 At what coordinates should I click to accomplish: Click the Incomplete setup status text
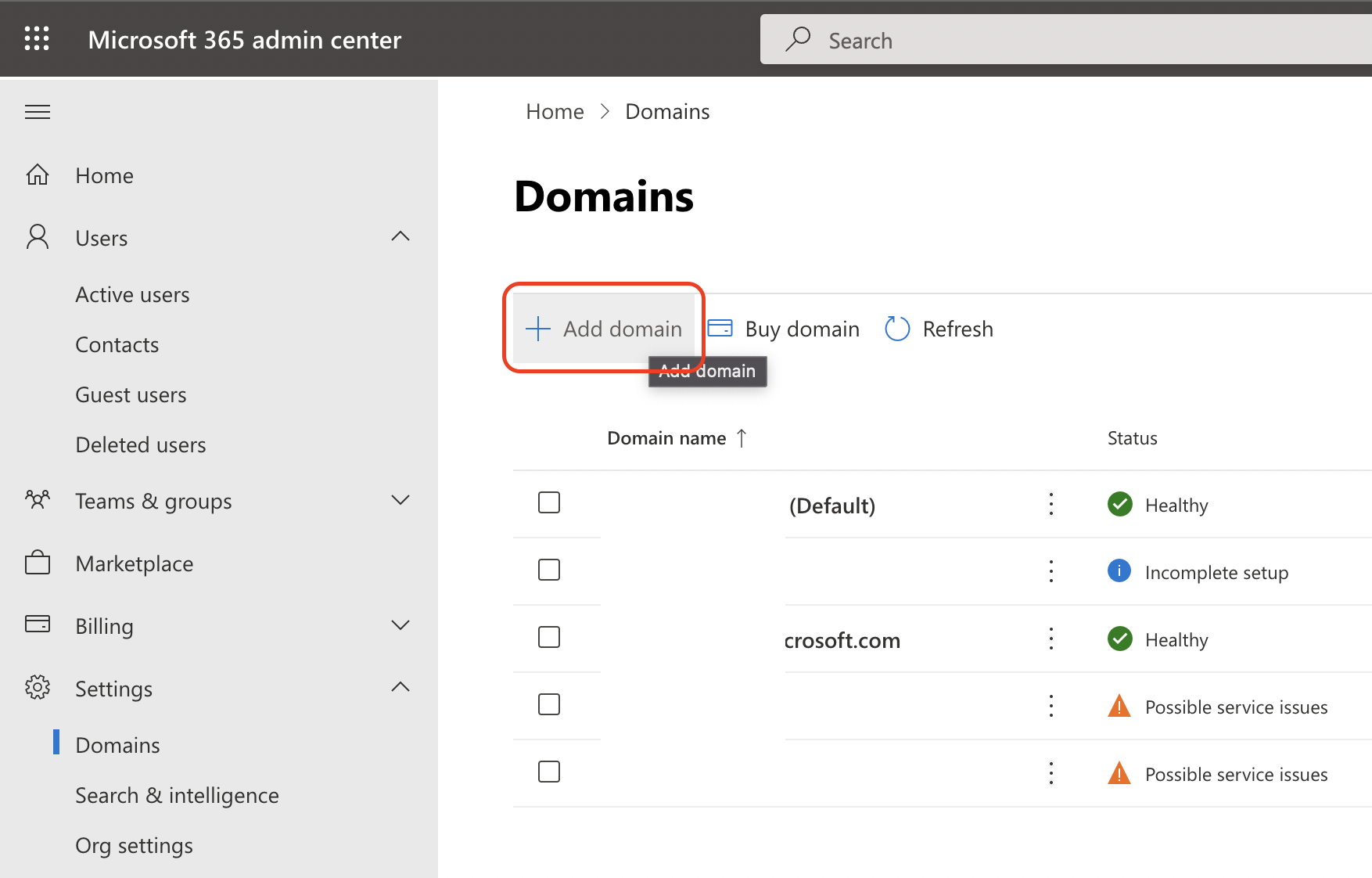click(1216, 573)
